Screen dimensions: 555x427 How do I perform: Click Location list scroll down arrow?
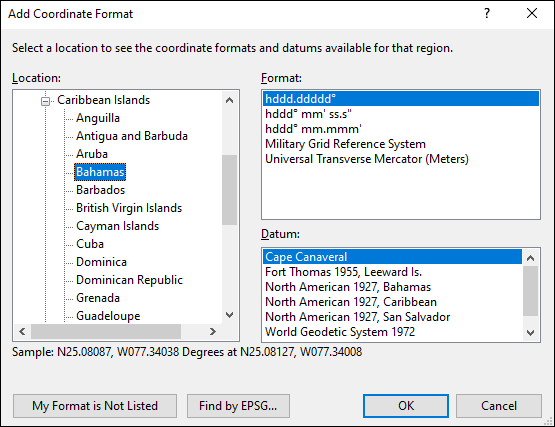pos(229,315)
